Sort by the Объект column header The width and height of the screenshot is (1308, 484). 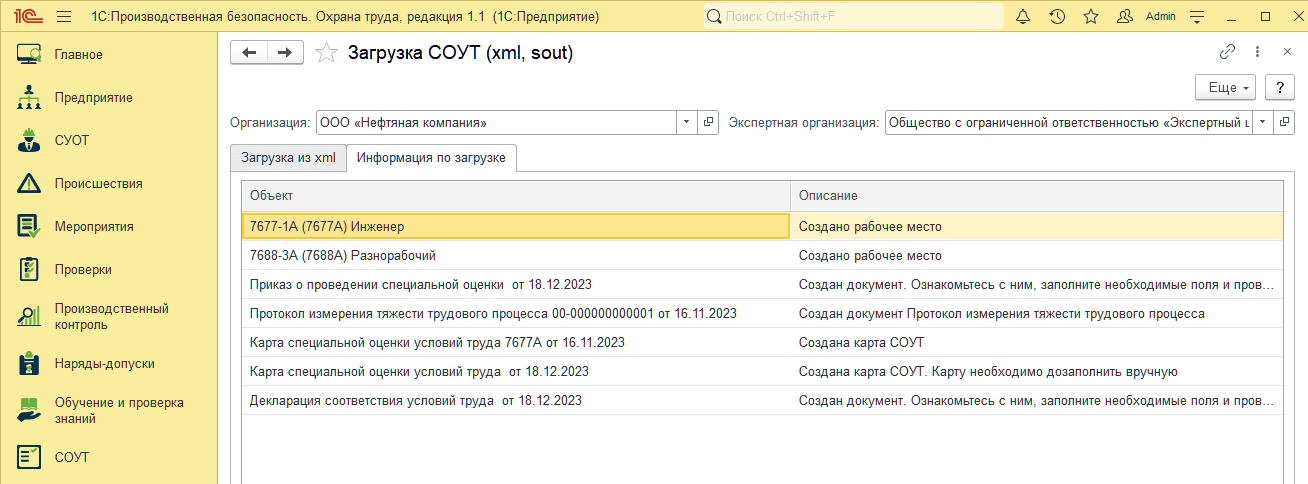click(x=516, y=196)
